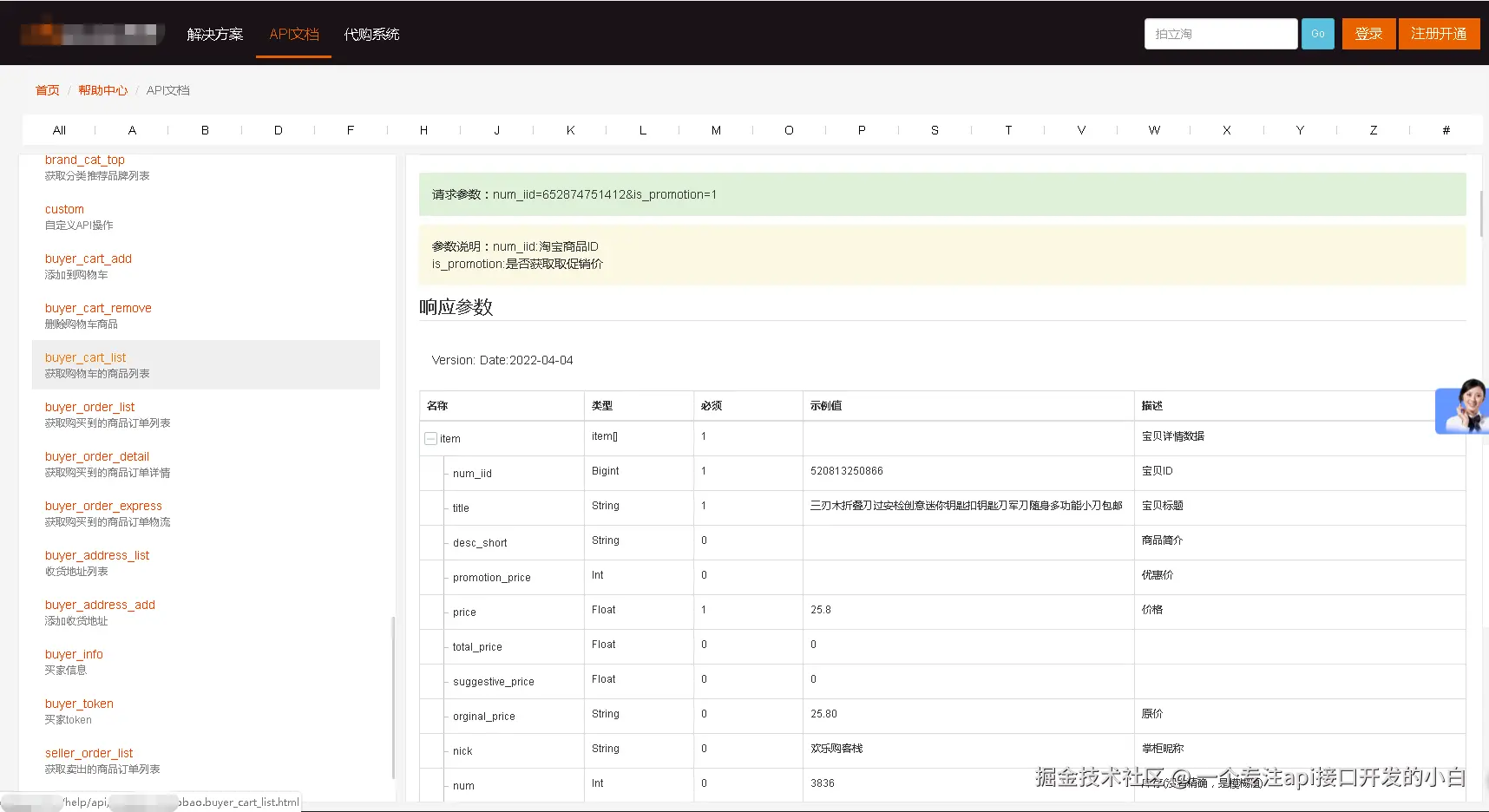Filter the API list by letter D
Viewport: 1489px width, 812px height.
[278, 130]
